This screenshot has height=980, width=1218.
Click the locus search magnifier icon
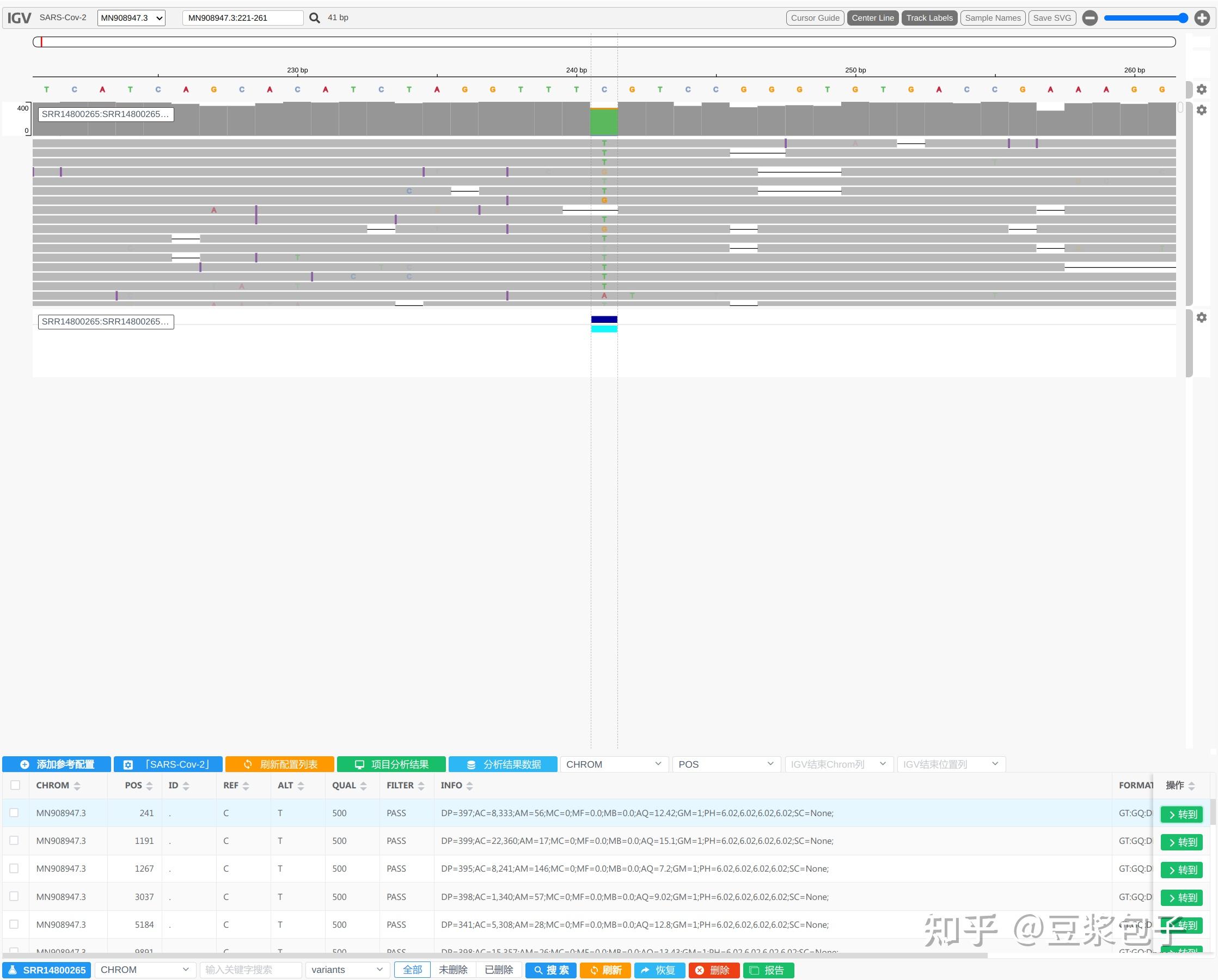coord(314,17)
